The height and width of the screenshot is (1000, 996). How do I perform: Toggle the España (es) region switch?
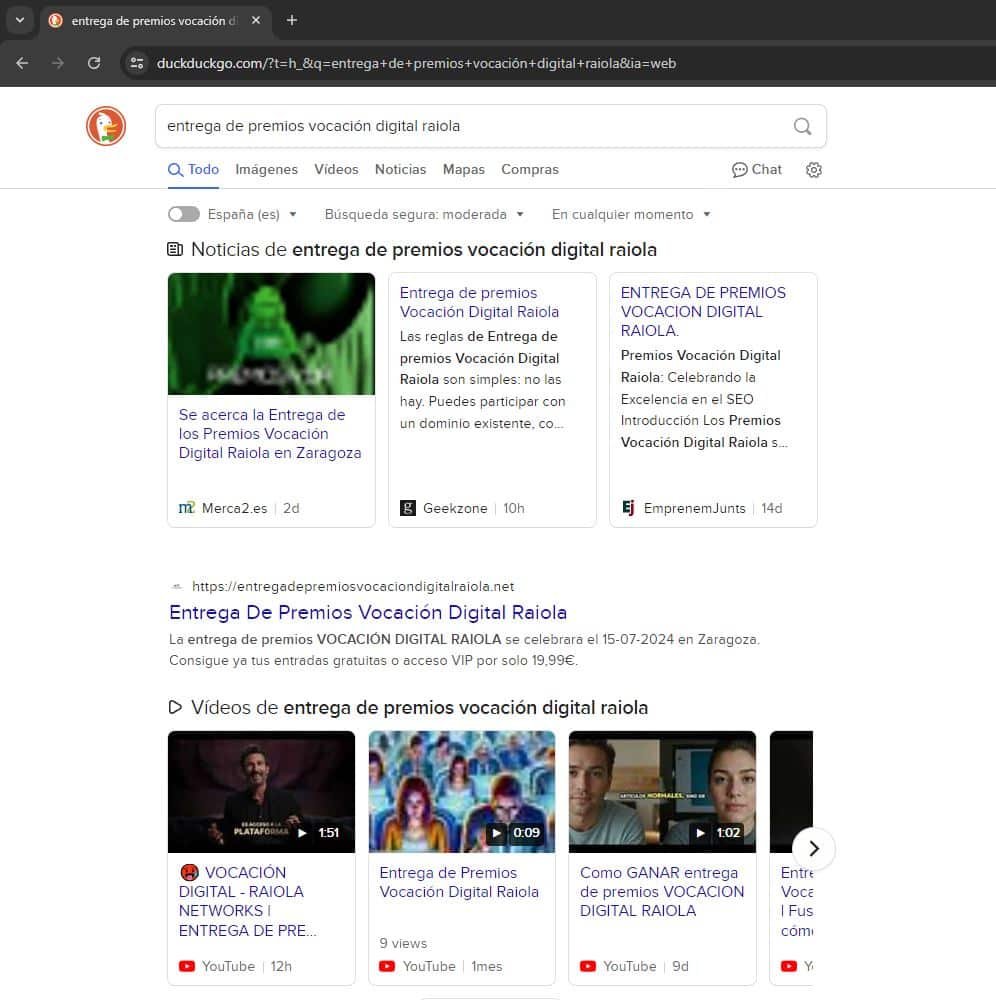point(184,214)
